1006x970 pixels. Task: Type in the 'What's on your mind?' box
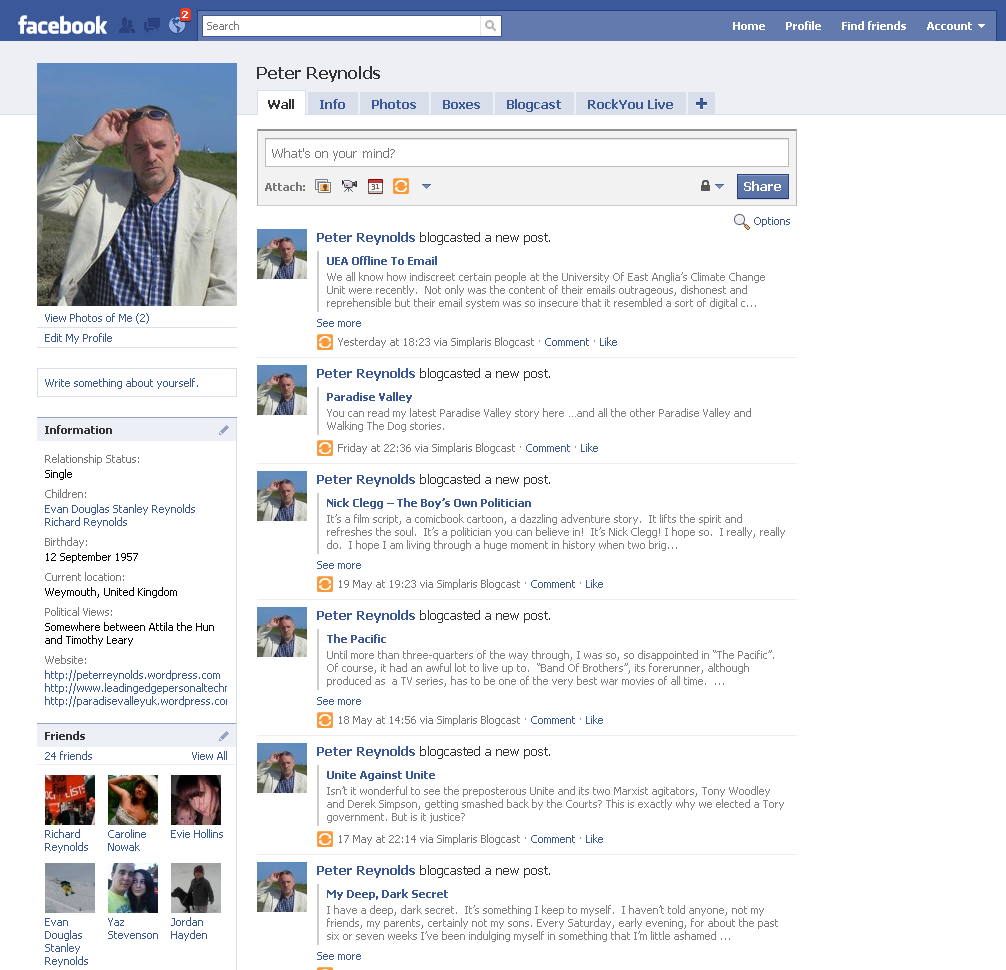pos(526,153)
